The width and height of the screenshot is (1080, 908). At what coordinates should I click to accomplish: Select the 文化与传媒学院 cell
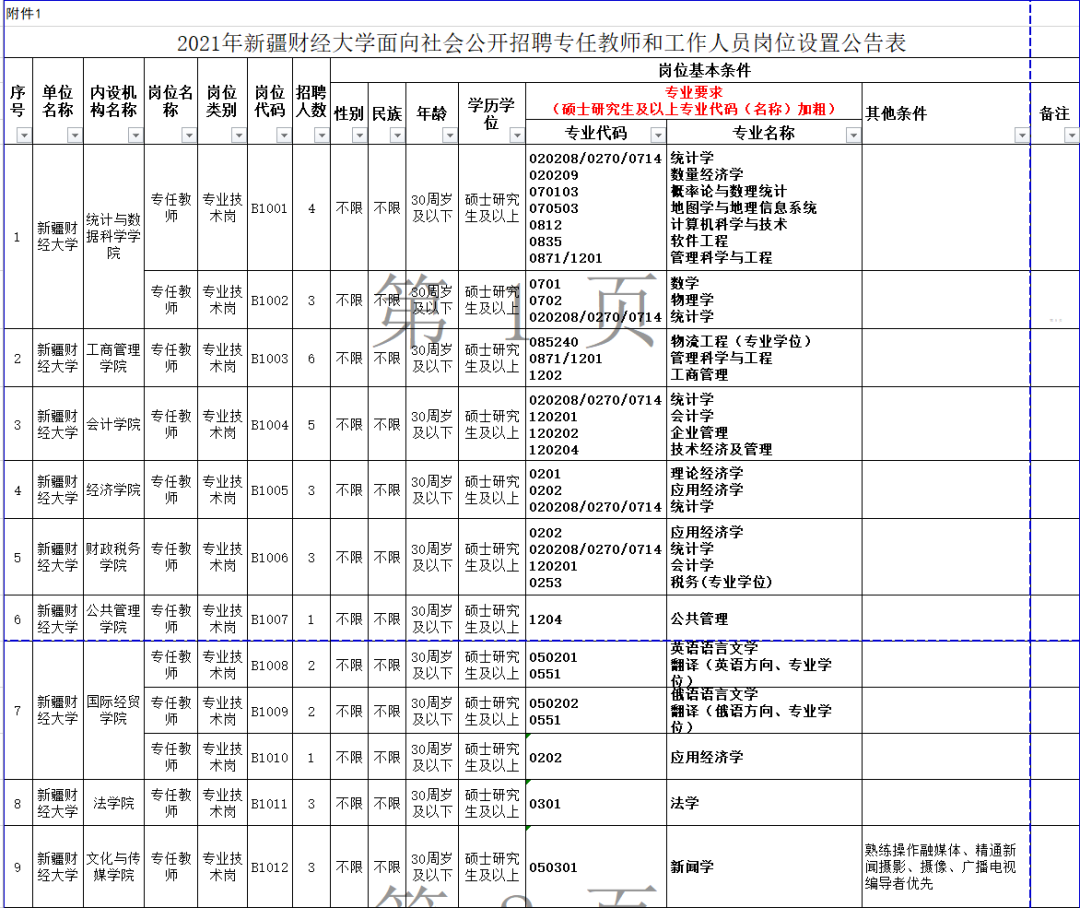(x=114, y=867)
